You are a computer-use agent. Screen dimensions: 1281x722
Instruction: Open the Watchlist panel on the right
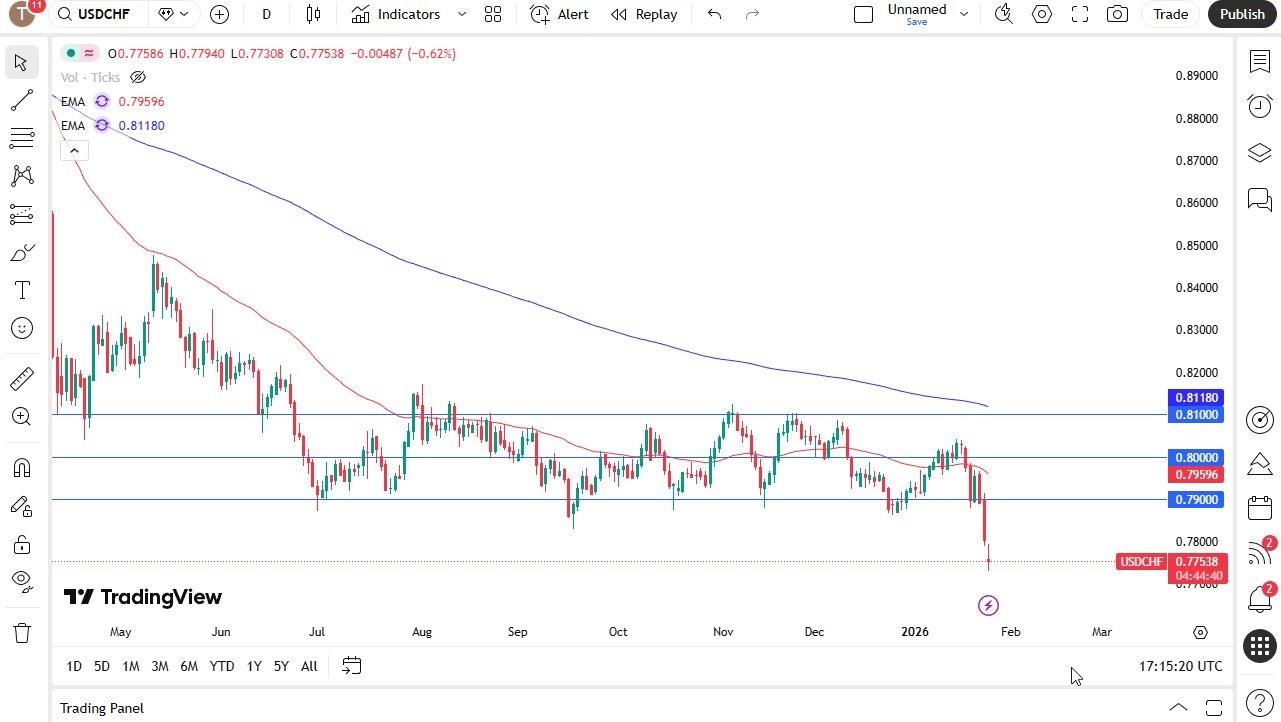(1259, 61)
